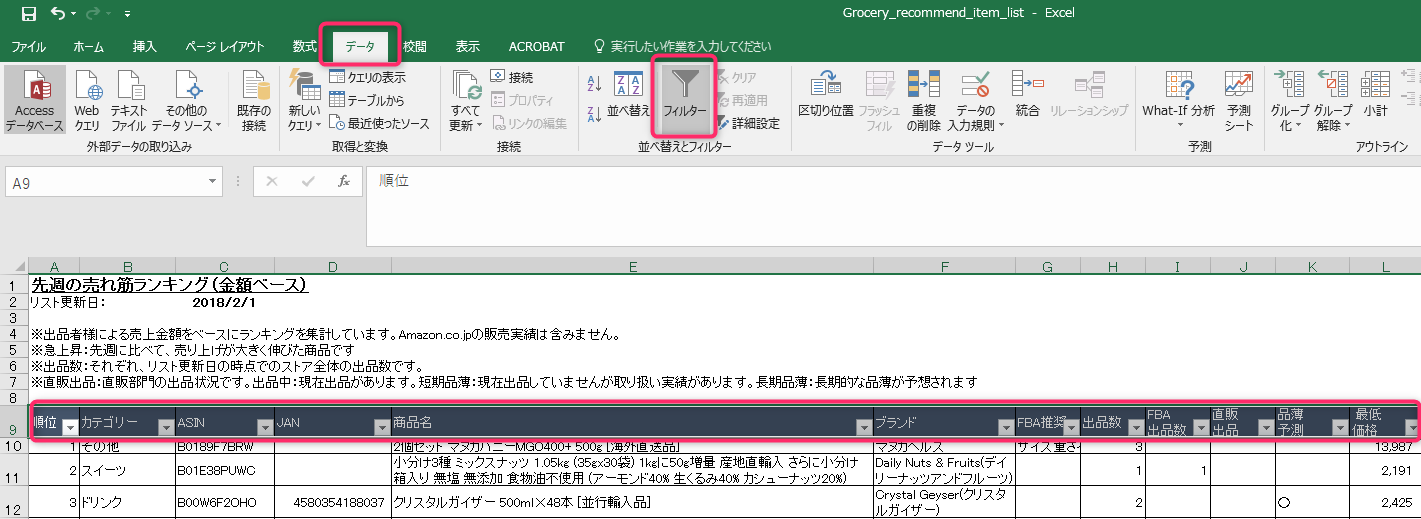The image size is (1421, 519).
Task: Import from text file icon
Action: [x=129, y=90]
